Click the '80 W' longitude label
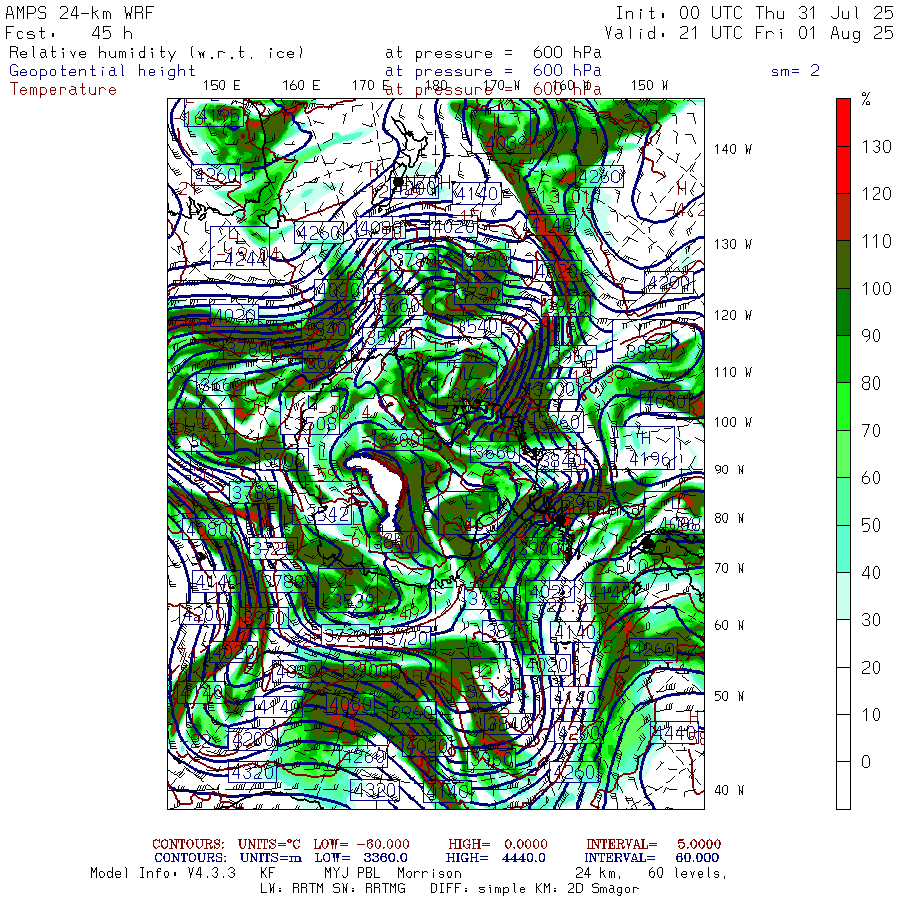900x900 pixels. (x=729, y=518)
